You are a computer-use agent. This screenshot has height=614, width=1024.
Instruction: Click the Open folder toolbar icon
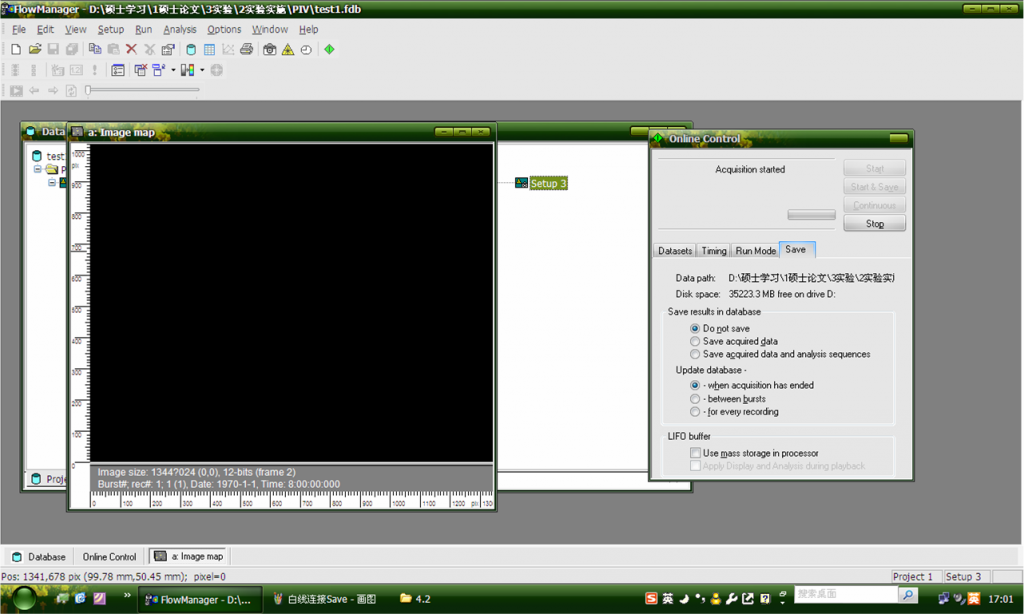[35, 49]
